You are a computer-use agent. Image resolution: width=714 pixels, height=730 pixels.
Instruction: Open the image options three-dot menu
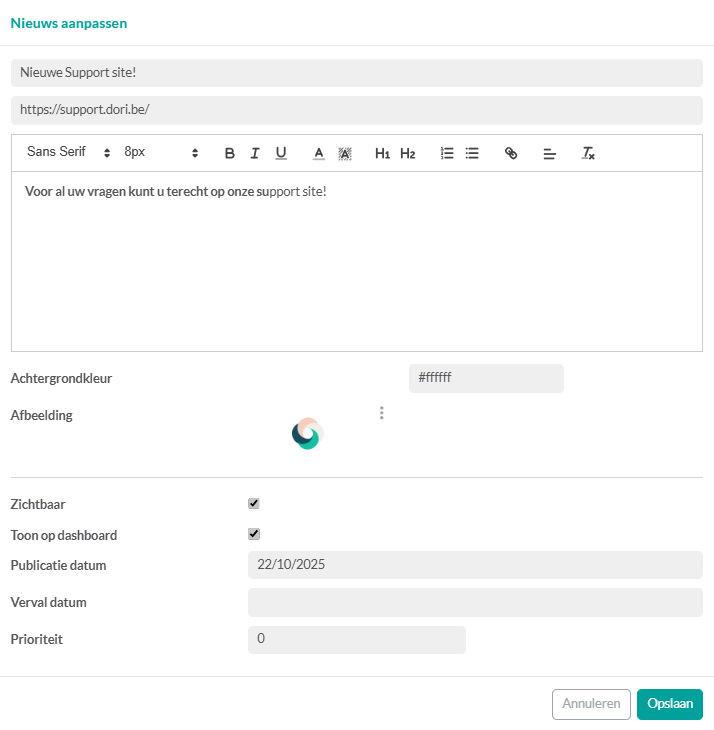point(381,413)
